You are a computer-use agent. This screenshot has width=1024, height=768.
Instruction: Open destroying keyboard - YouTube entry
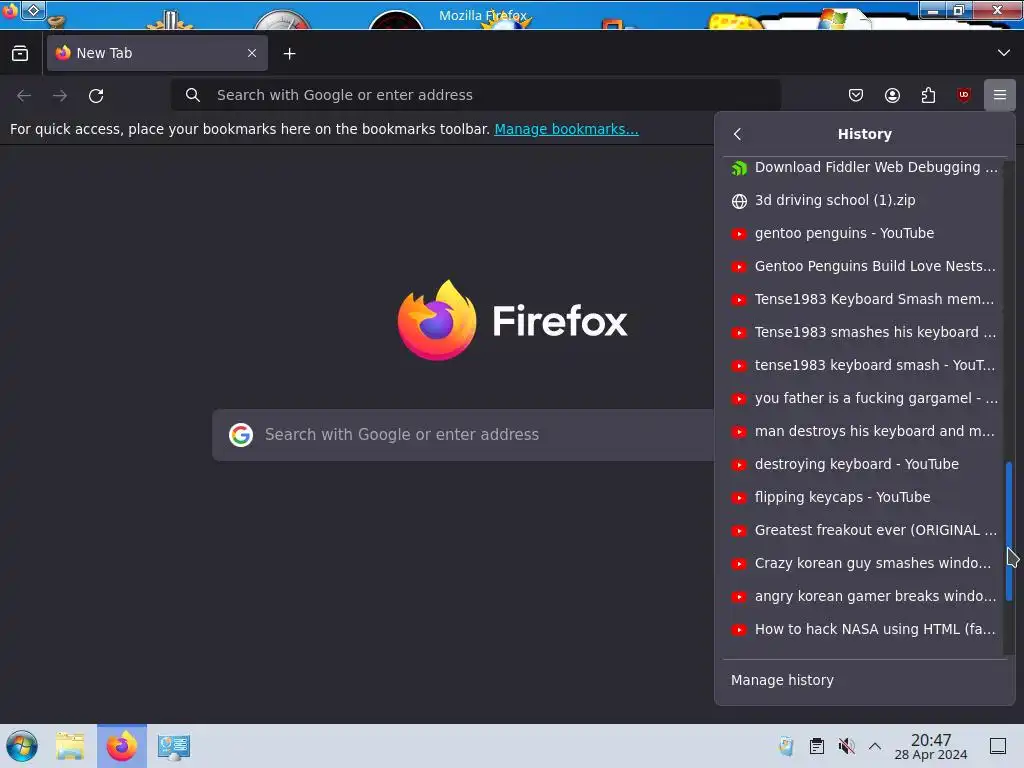point(863,464)
